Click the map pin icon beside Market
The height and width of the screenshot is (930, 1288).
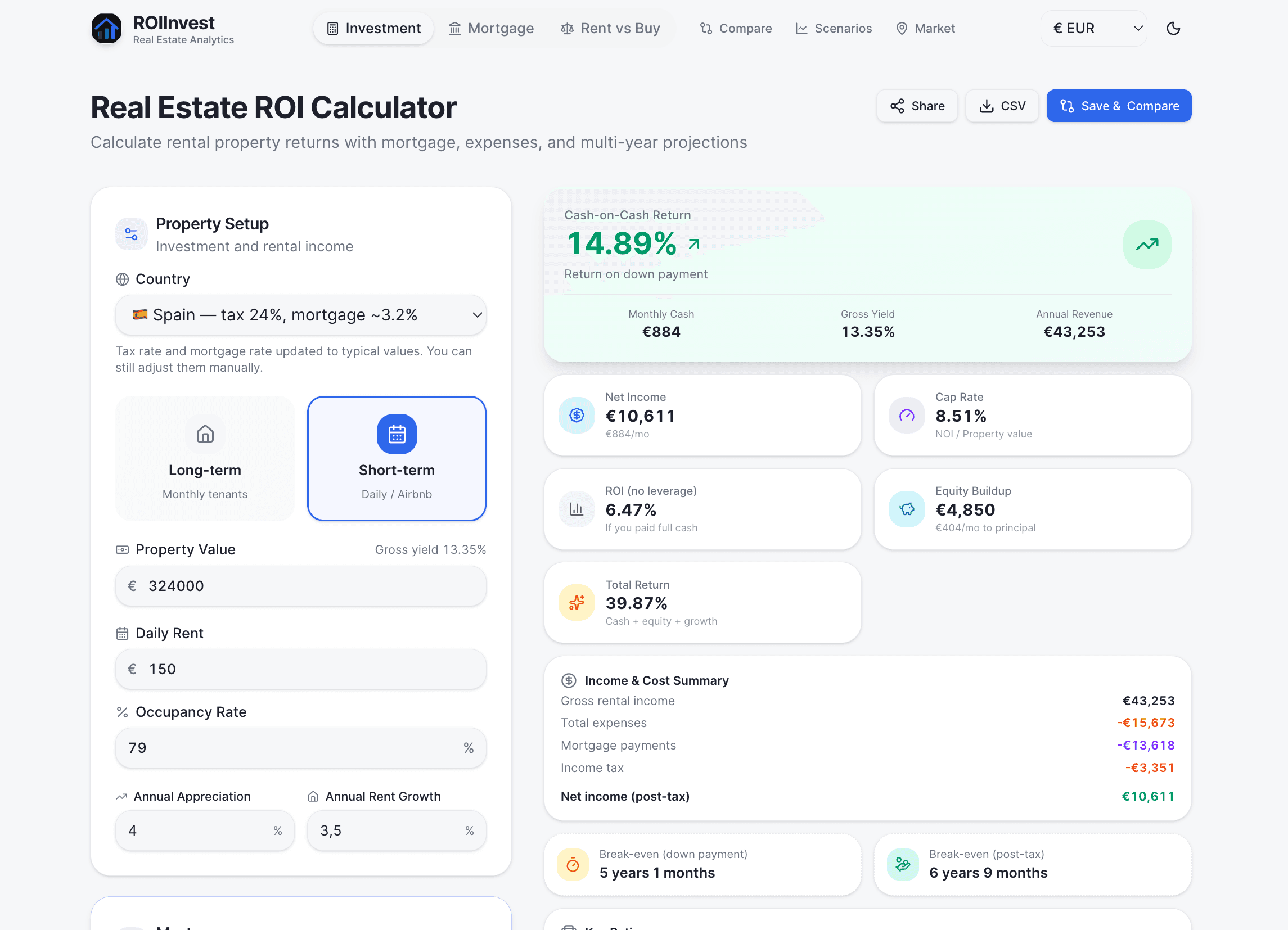(x=901, y=28)
